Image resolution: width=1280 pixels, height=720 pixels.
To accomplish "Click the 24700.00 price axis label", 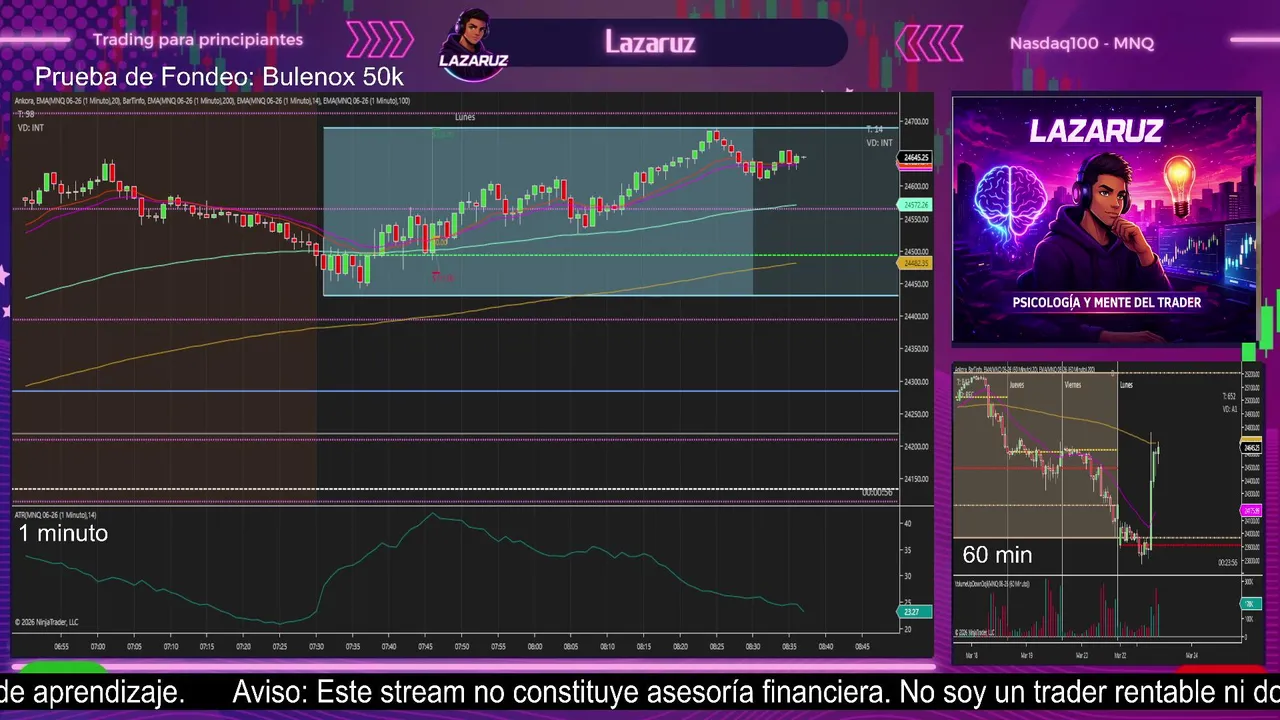I will point(916,122).
